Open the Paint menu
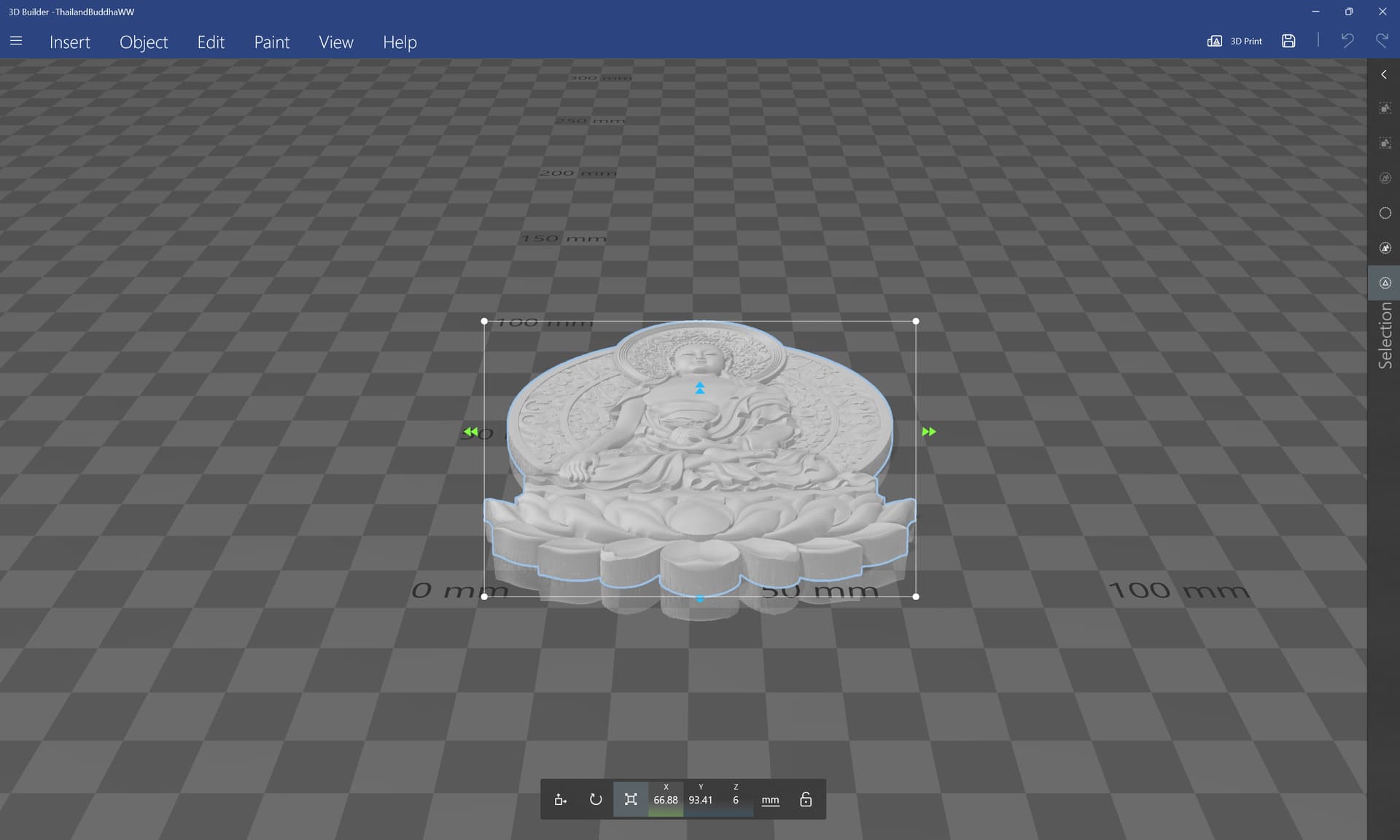Image resolution: width=1400 pixels, height=840 pixels. click(271, 42)
